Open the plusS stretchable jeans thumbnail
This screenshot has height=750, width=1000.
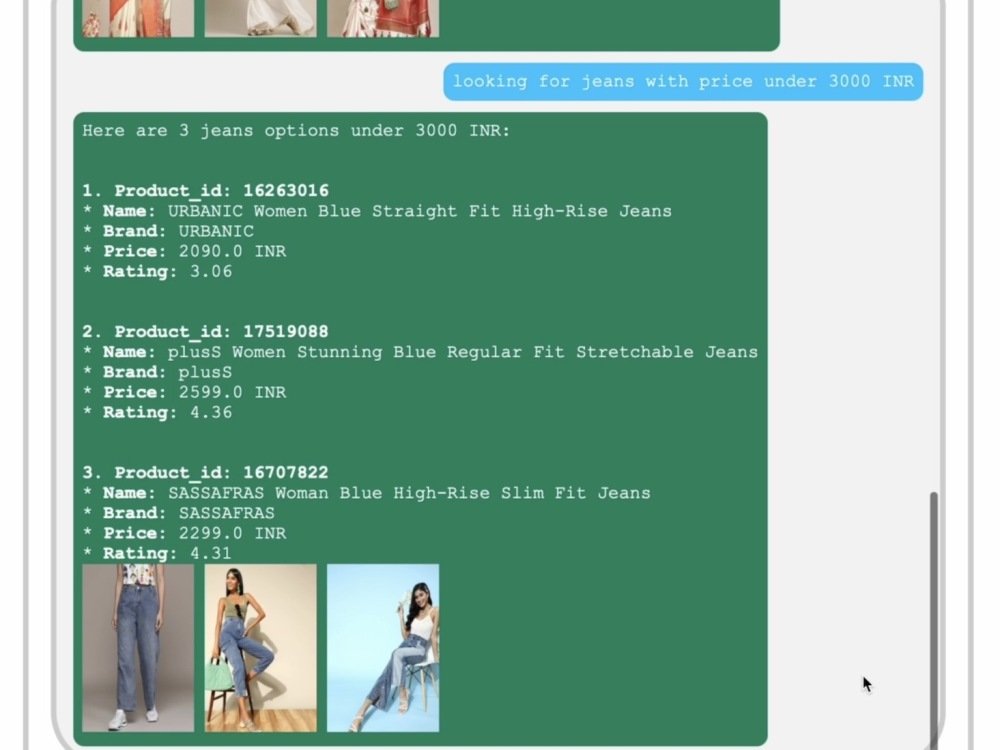click(x=260, y=647)
